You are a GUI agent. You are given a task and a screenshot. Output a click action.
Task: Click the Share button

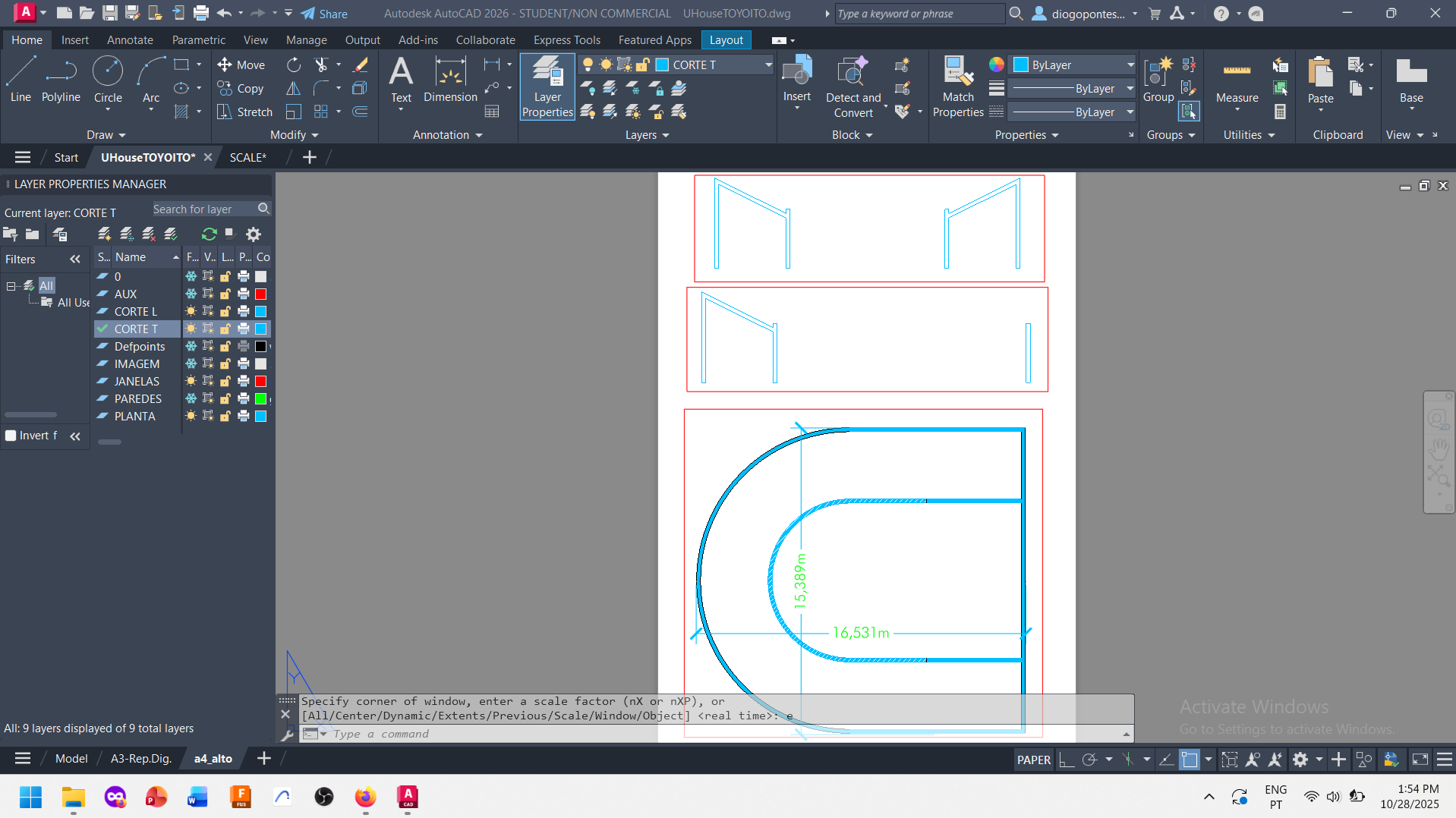[x=324, y=14]
